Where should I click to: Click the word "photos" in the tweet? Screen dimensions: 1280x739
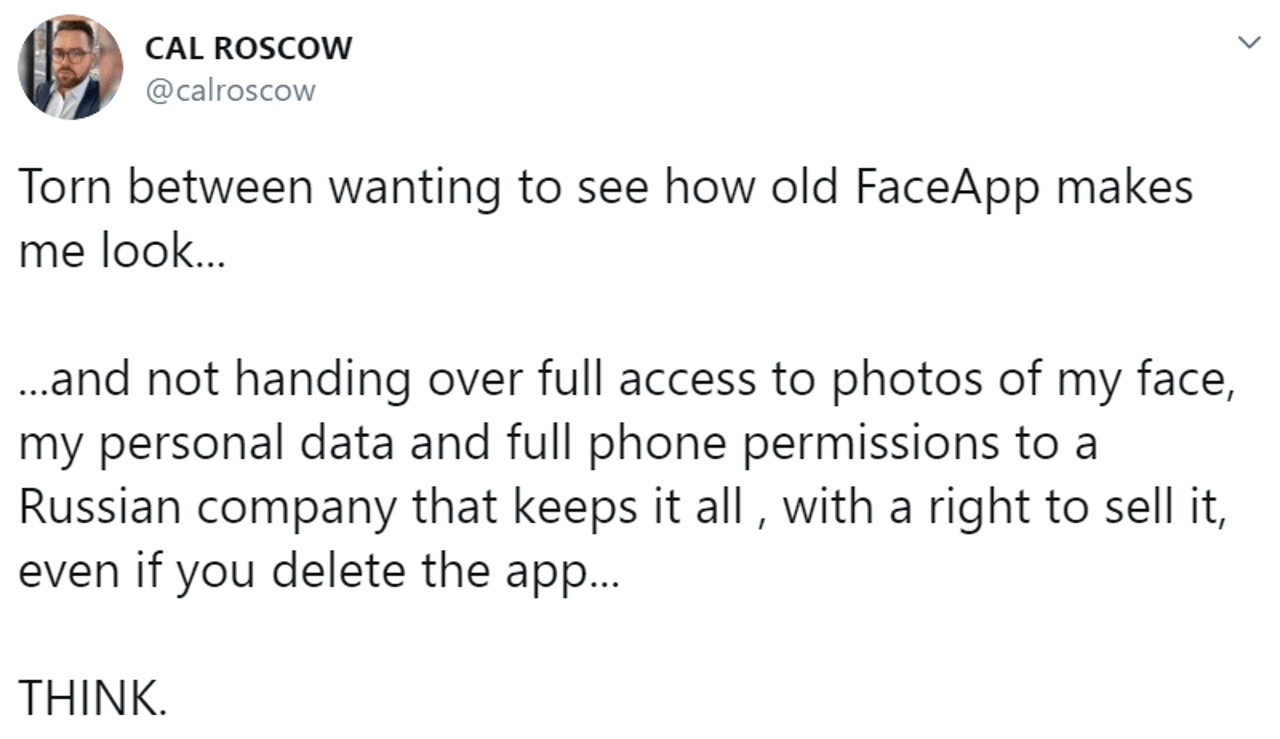point(889,380)
